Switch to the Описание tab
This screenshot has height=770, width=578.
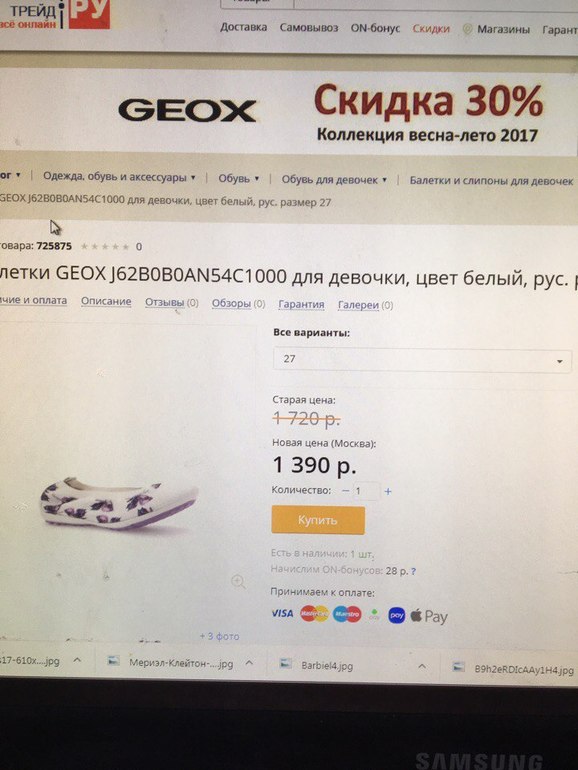[x=106, y=302]
